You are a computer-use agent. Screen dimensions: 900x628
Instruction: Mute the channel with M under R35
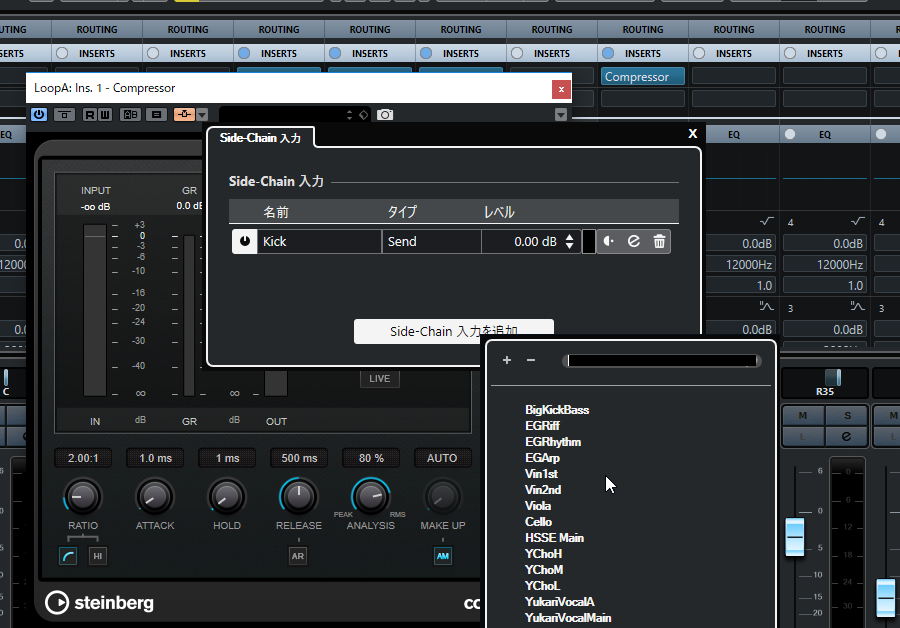click(x=802, y=415)
